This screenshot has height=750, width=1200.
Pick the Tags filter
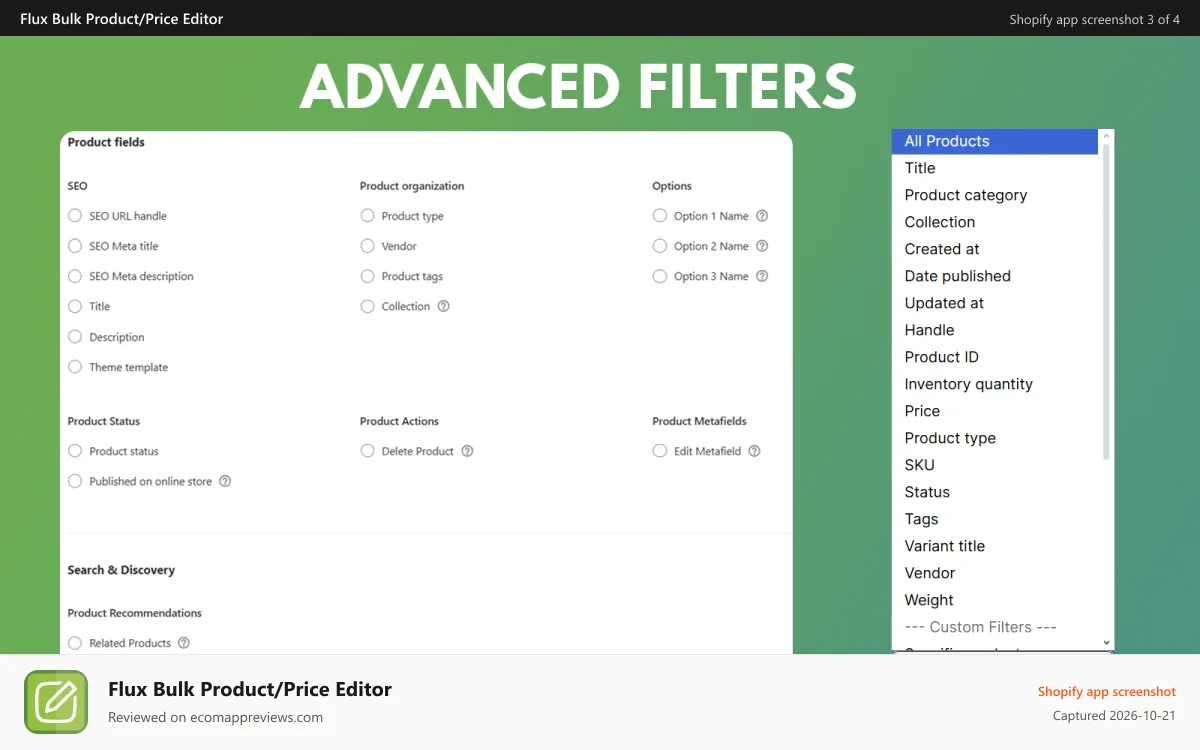[995, 519]
